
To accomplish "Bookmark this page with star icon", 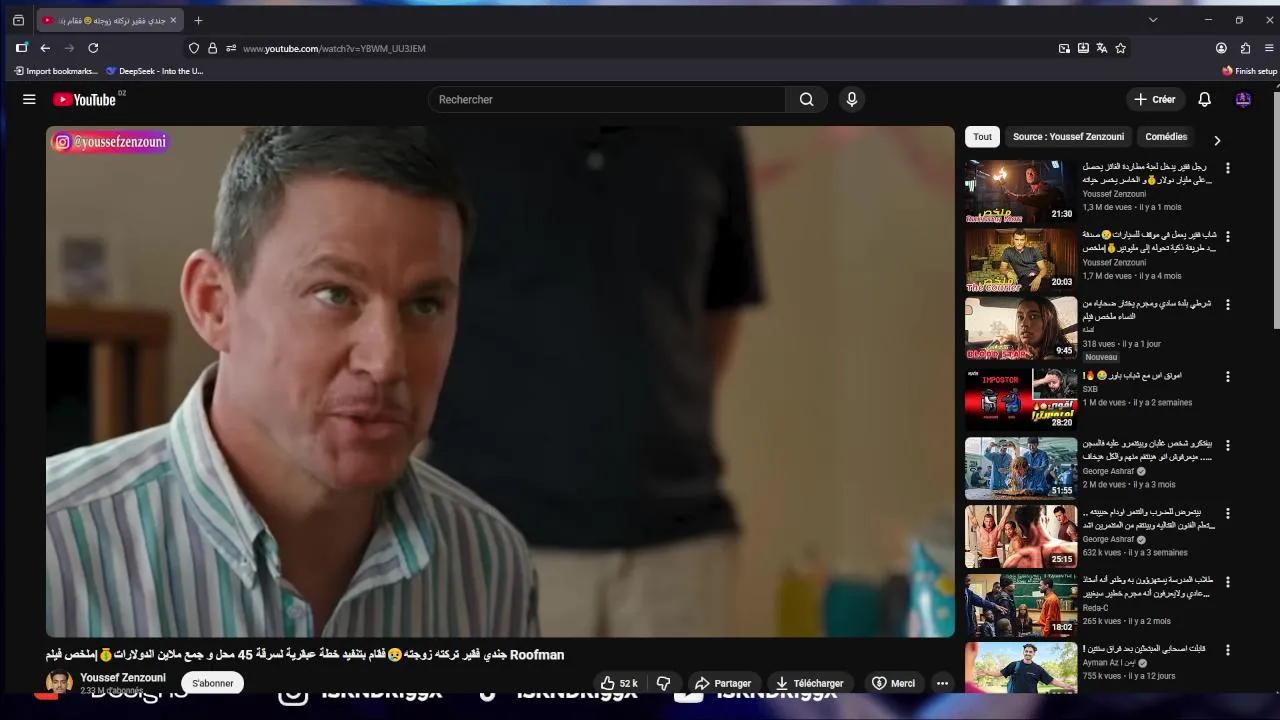I will [x=1120, y=48].
